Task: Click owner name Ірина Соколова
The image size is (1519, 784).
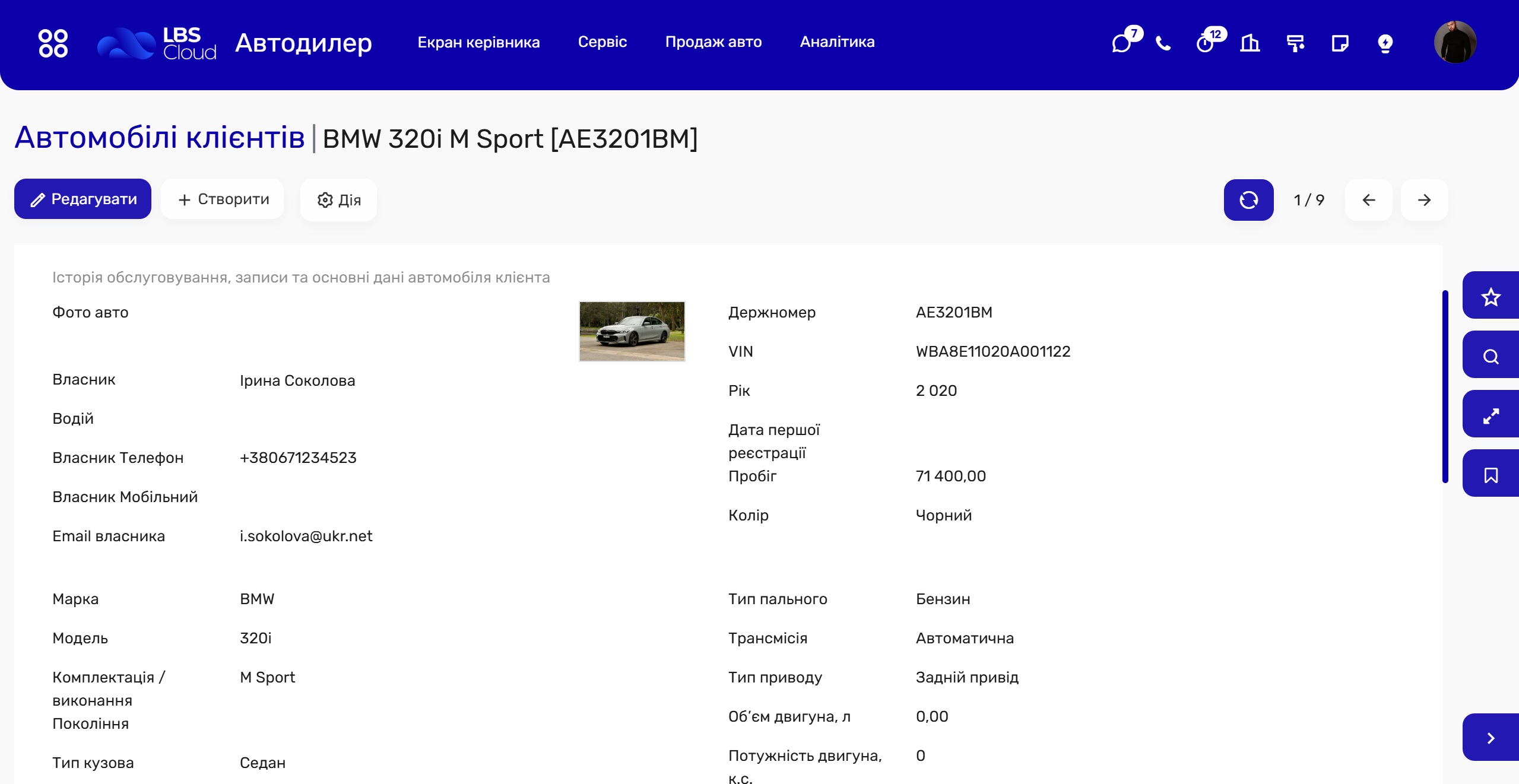Action: tap(297, 380)
